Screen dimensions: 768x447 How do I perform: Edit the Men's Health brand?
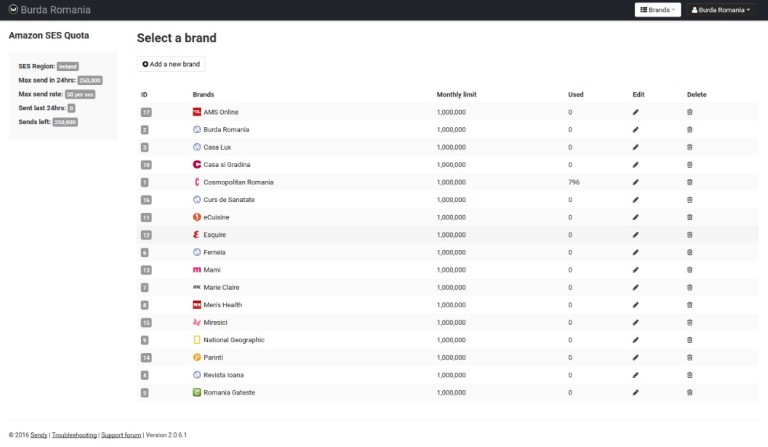coord(635,305)
